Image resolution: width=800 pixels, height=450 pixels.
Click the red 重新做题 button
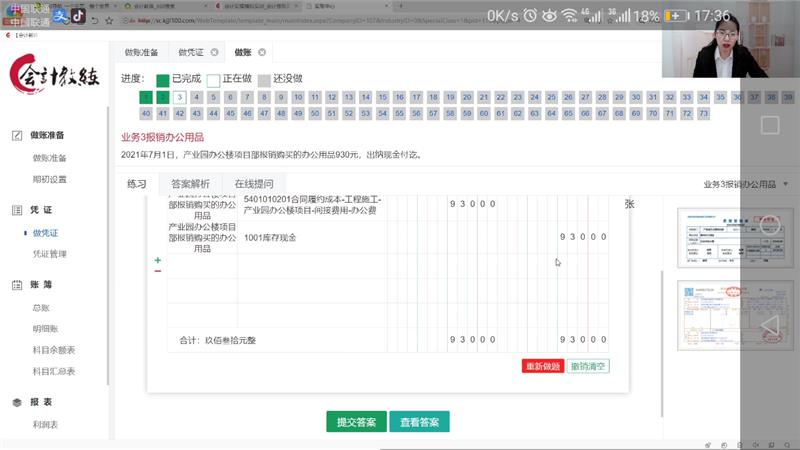click(543, 366)
